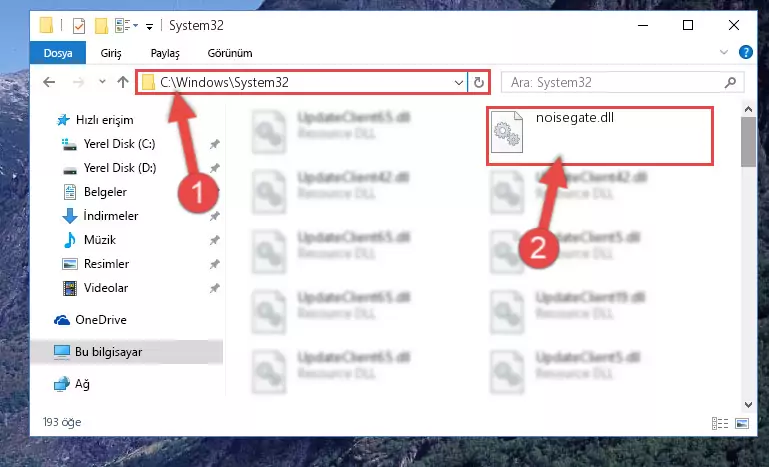Click the Properties checkmark icon in title bar
Image resolution: width=769 pixels, height=467 pixels.
click(x=79, y=26)
